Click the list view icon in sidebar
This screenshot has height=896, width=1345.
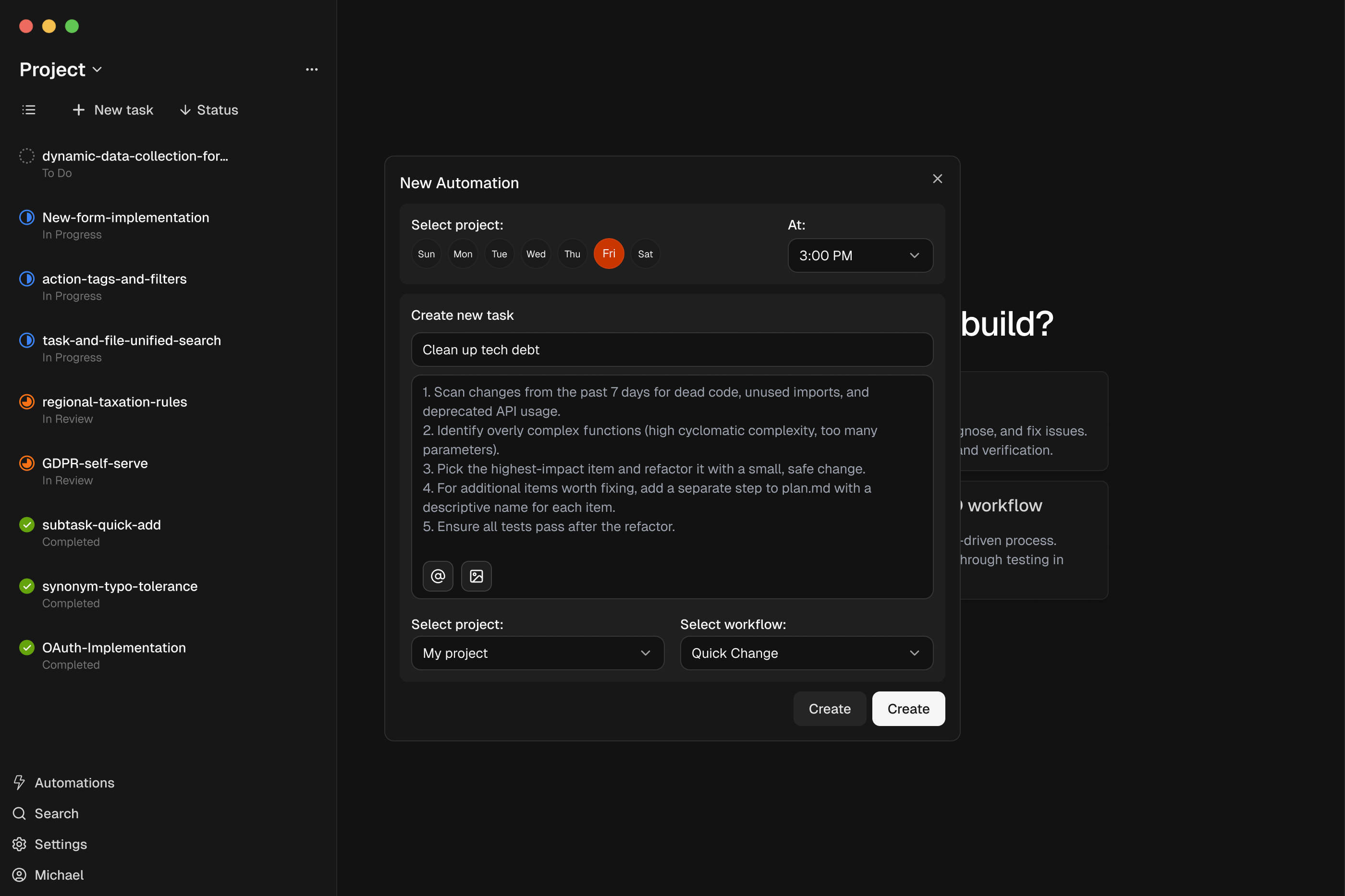click(28, 109)
